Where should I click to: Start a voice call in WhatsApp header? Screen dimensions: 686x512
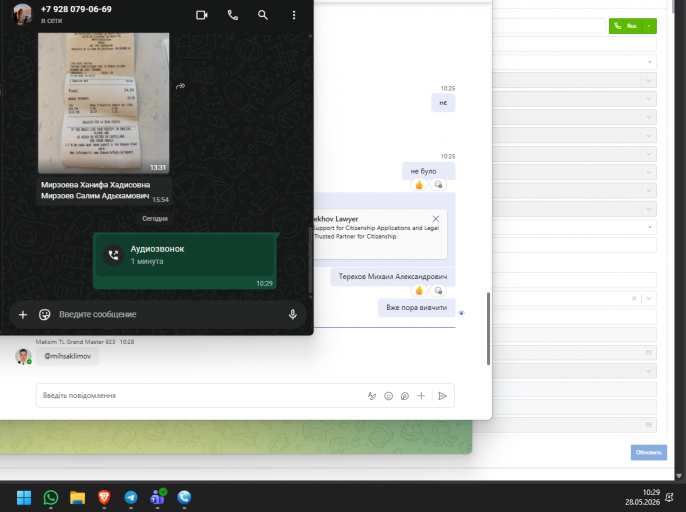click(233, 15)
